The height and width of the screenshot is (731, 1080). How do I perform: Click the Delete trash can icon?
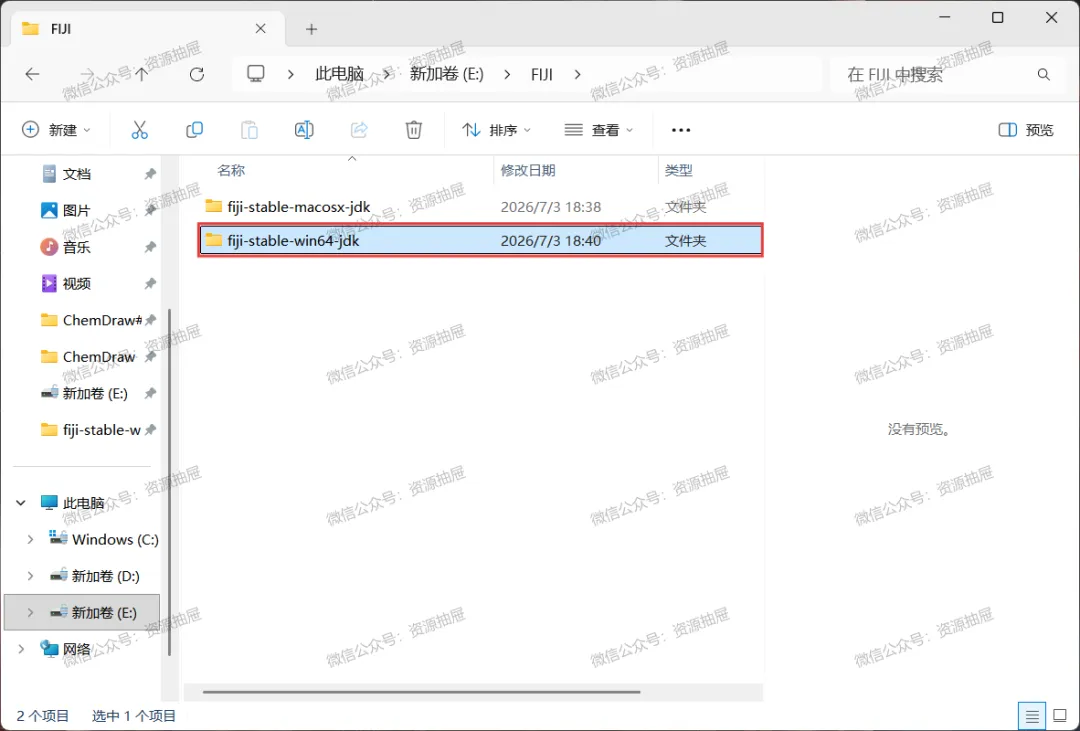413,130
